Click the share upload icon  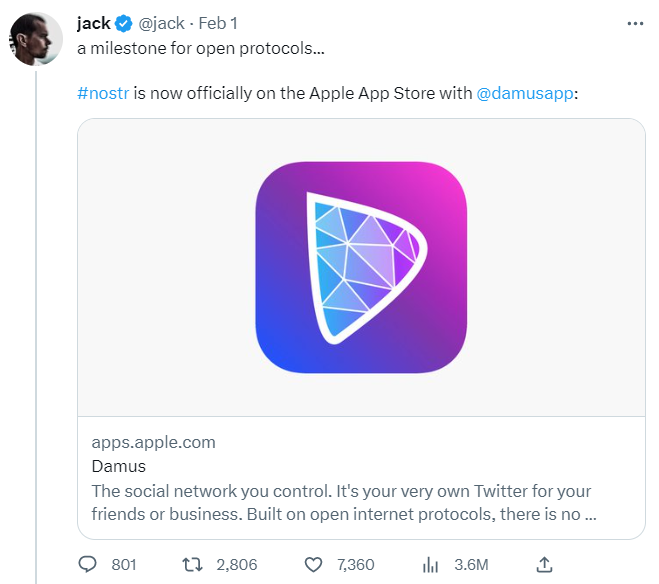pyautogui.click(x=545, y=565)
